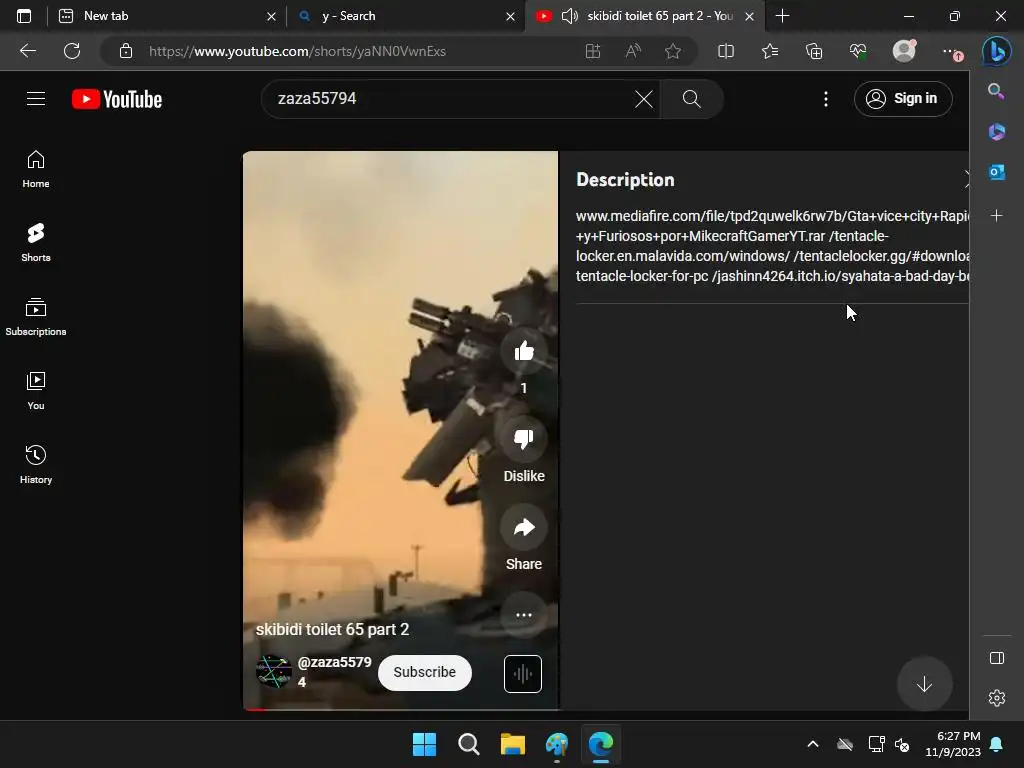1024x768 pixels.
Task: Open Edge profile account picture
Action: 904,51
